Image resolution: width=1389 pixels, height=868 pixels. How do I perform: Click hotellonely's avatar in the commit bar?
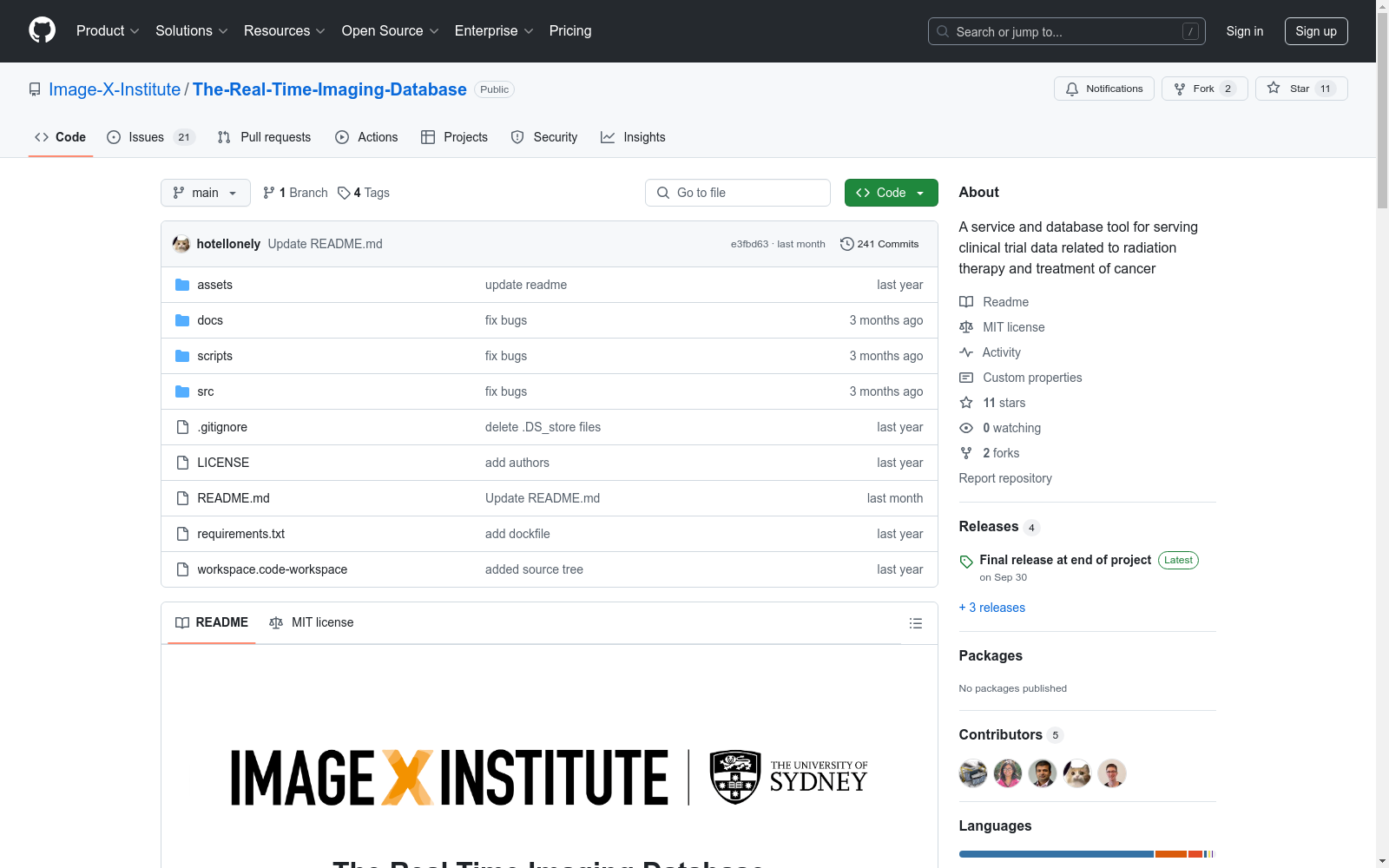click(181, 244)
